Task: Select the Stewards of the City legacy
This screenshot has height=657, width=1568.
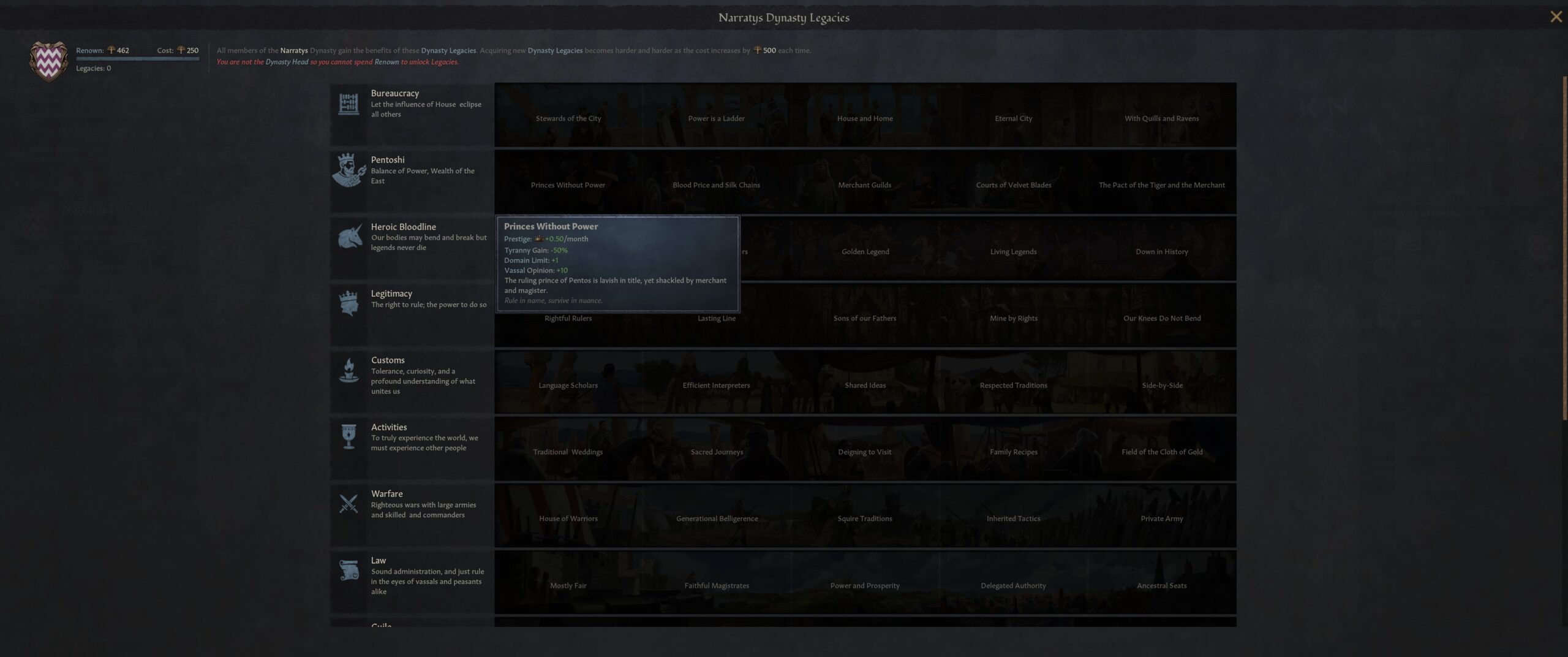Action: [x=568, y=118]
